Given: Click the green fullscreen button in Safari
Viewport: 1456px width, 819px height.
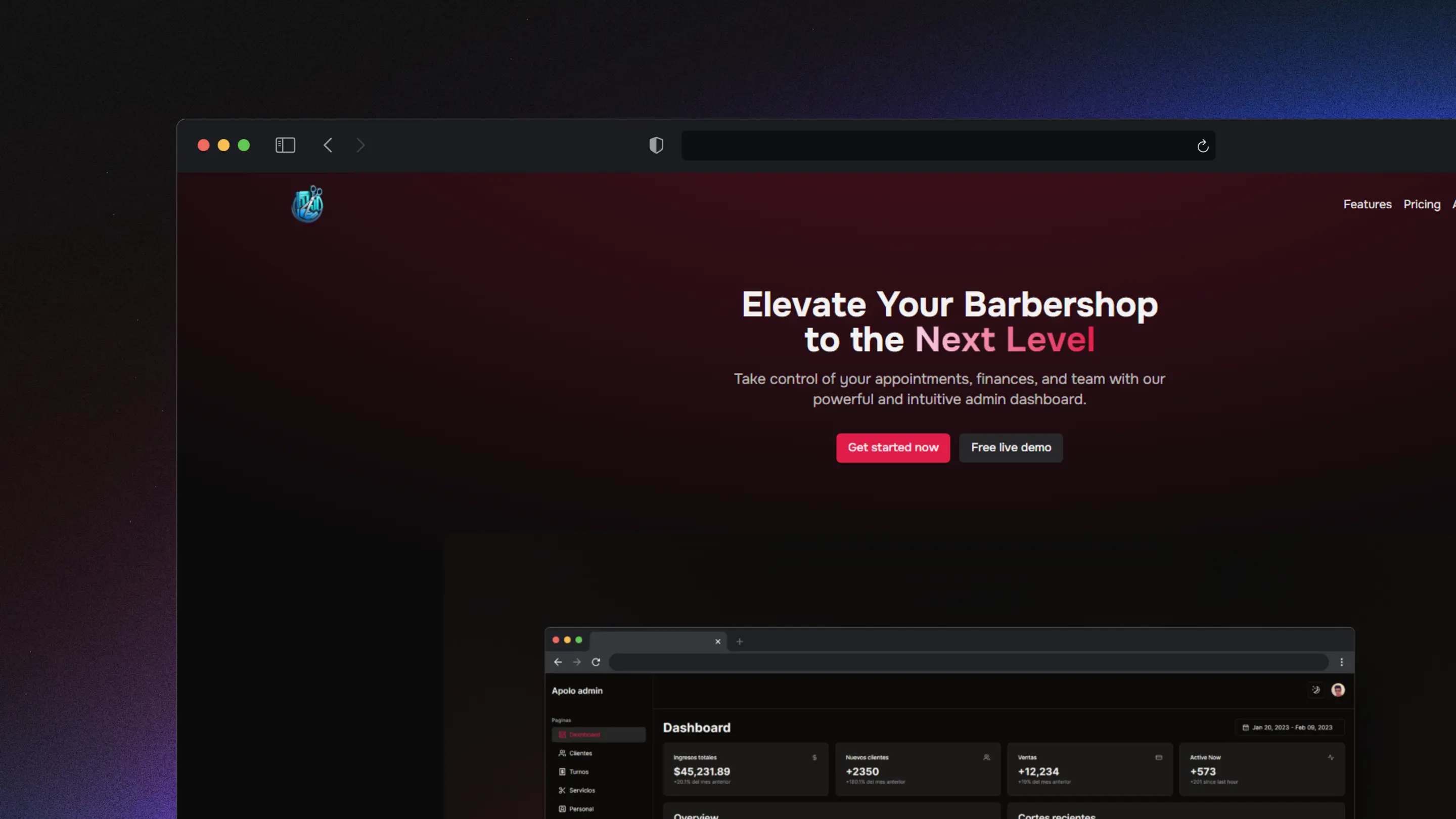Looking at the screenshot, I should 244,145.
